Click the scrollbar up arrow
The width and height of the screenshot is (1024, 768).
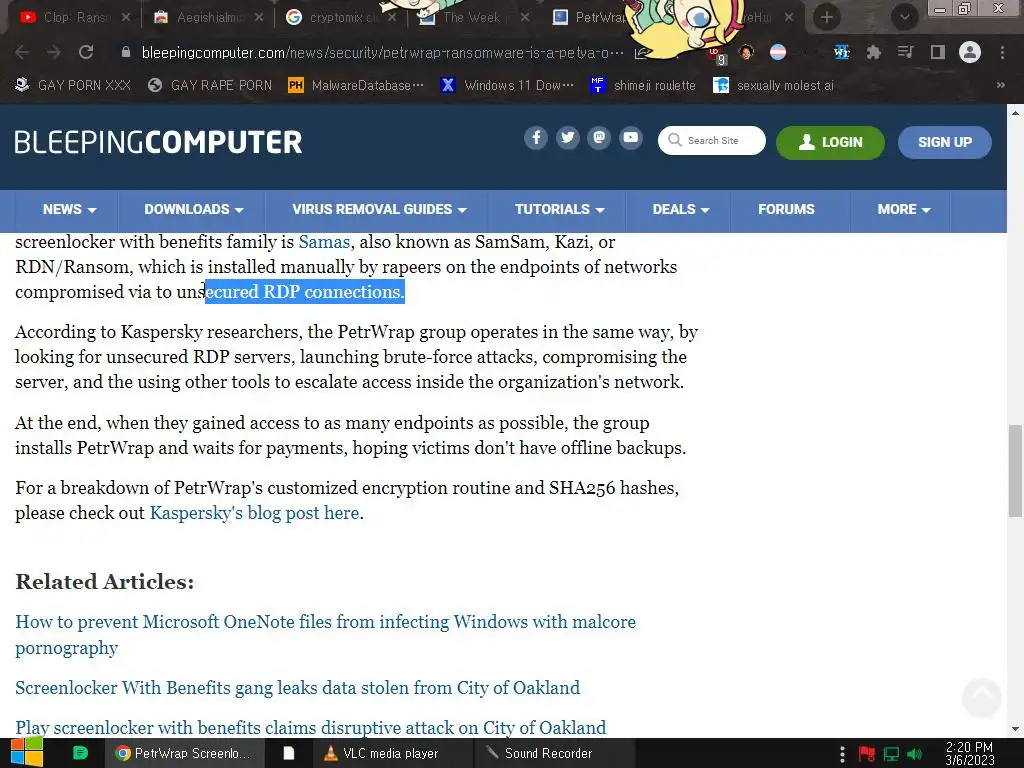tap(1015, 112)
